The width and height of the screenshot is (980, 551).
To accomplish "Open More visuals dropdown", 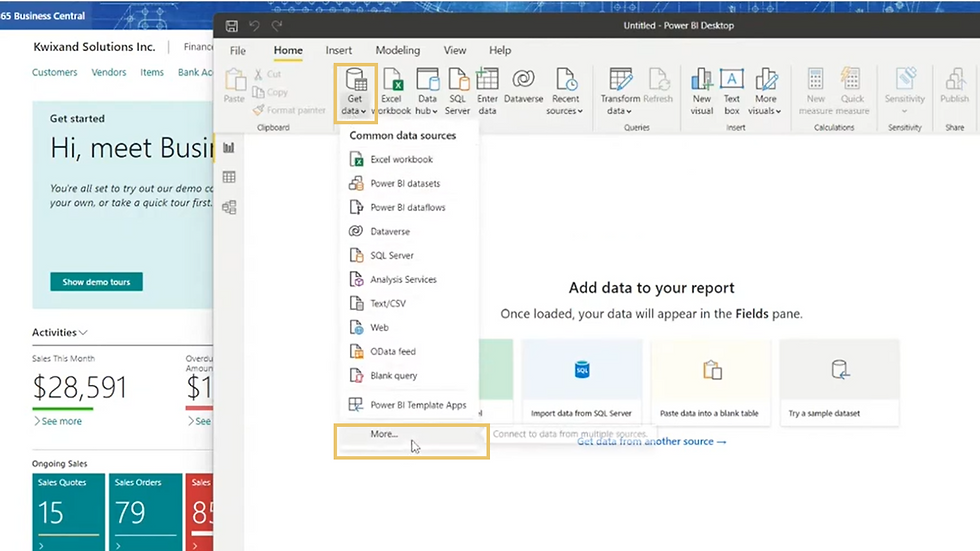I will click(765, 92).
